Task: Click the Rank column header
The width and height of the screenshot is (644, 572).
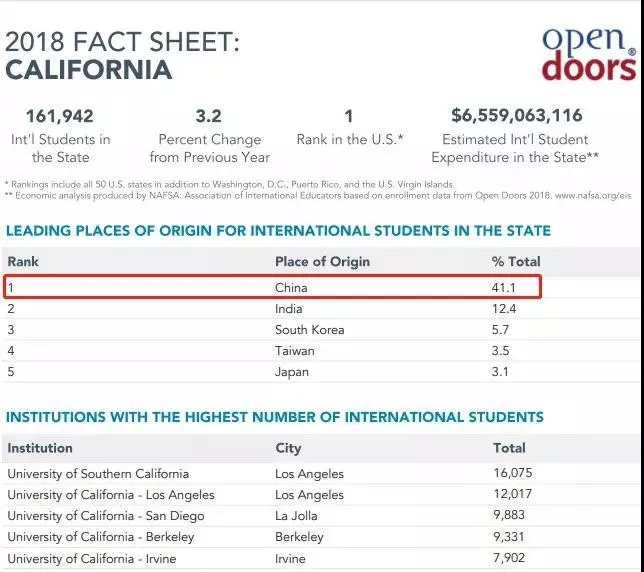Action: click(x=23, y=262)
